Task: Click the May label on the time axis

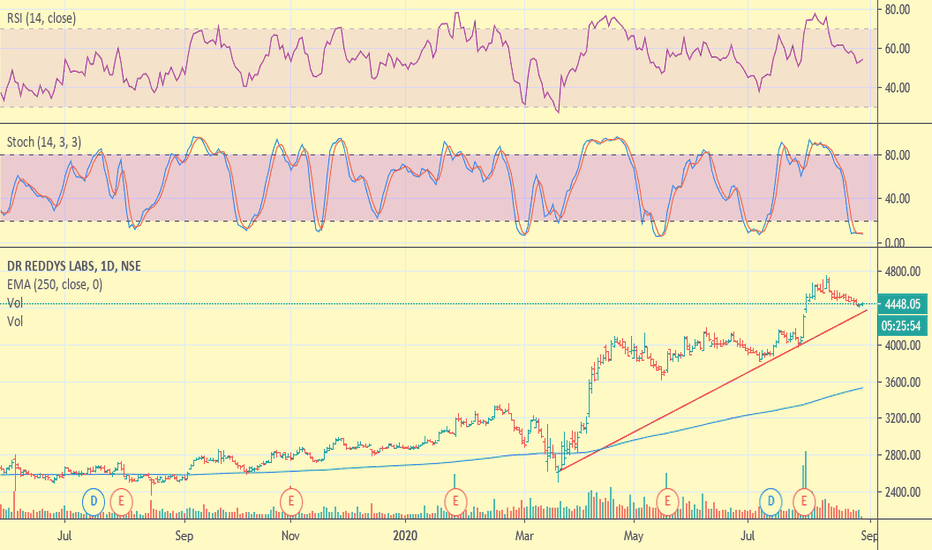Action: (x=634, y=536)
